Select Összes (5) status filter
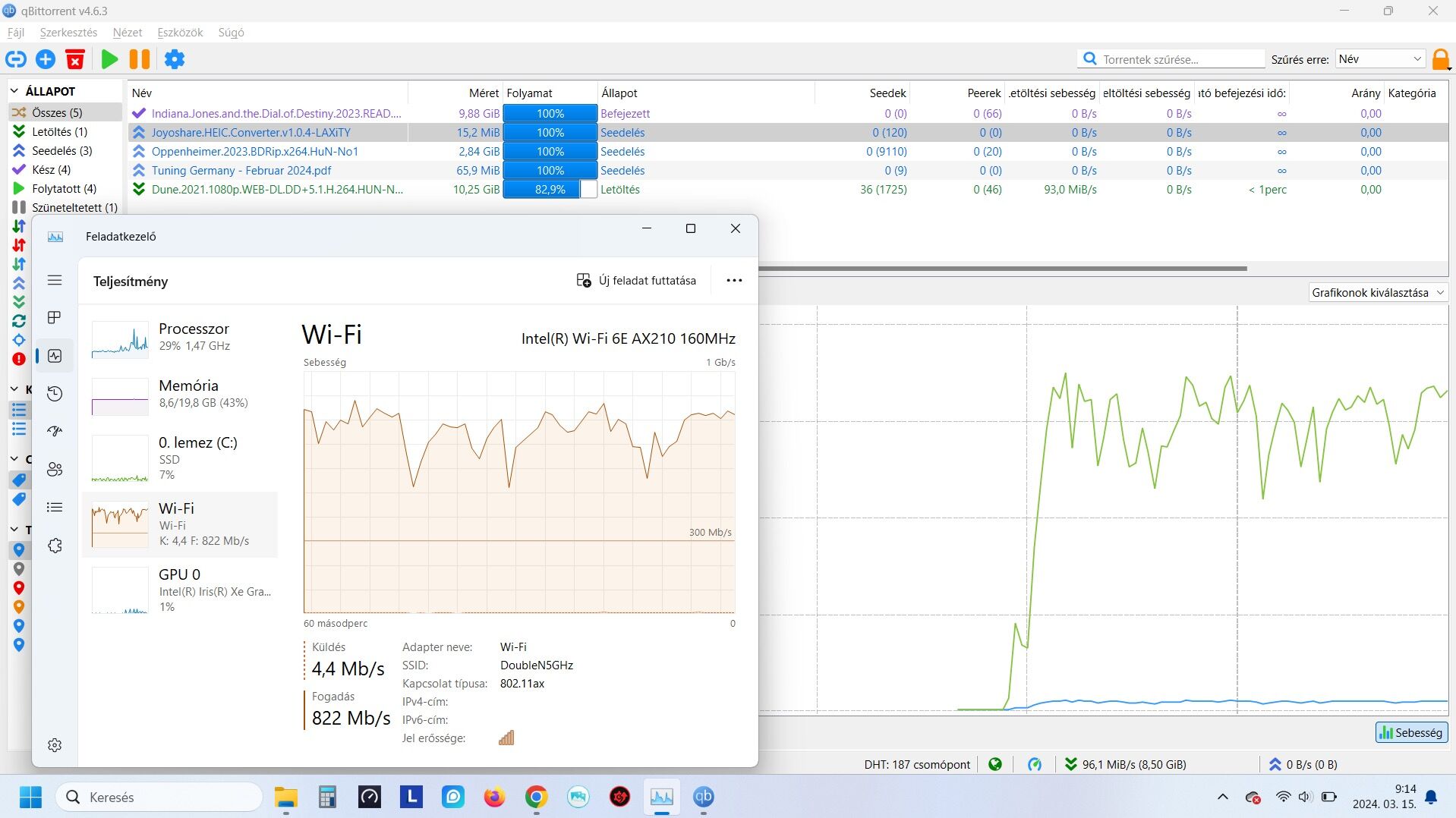Viewport: 1456px width, 818px height. [65, 112]
